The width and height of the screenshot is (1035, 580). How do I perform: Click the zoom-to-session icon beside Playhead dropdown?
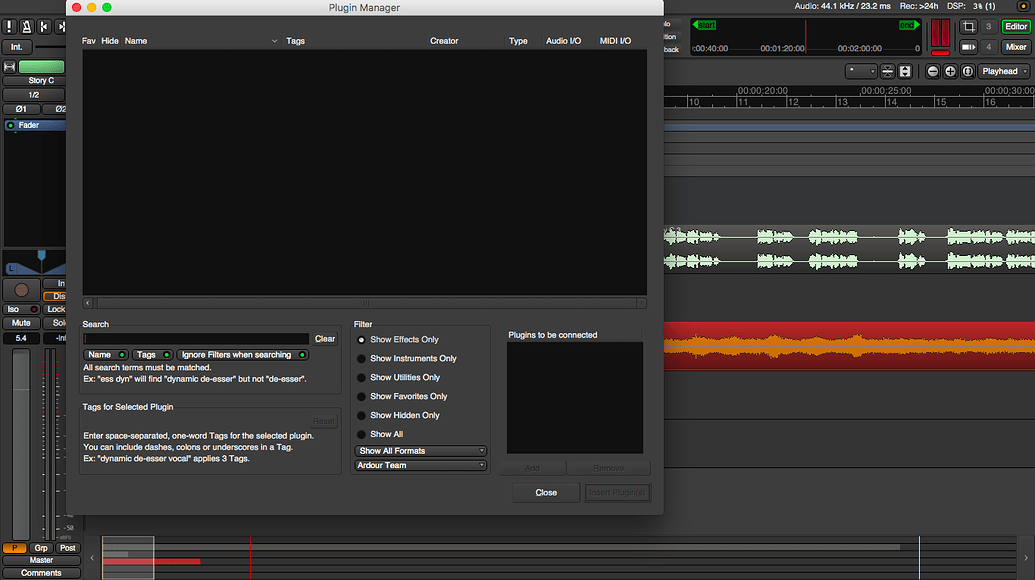pyautogui.click(x=967, y=71)
